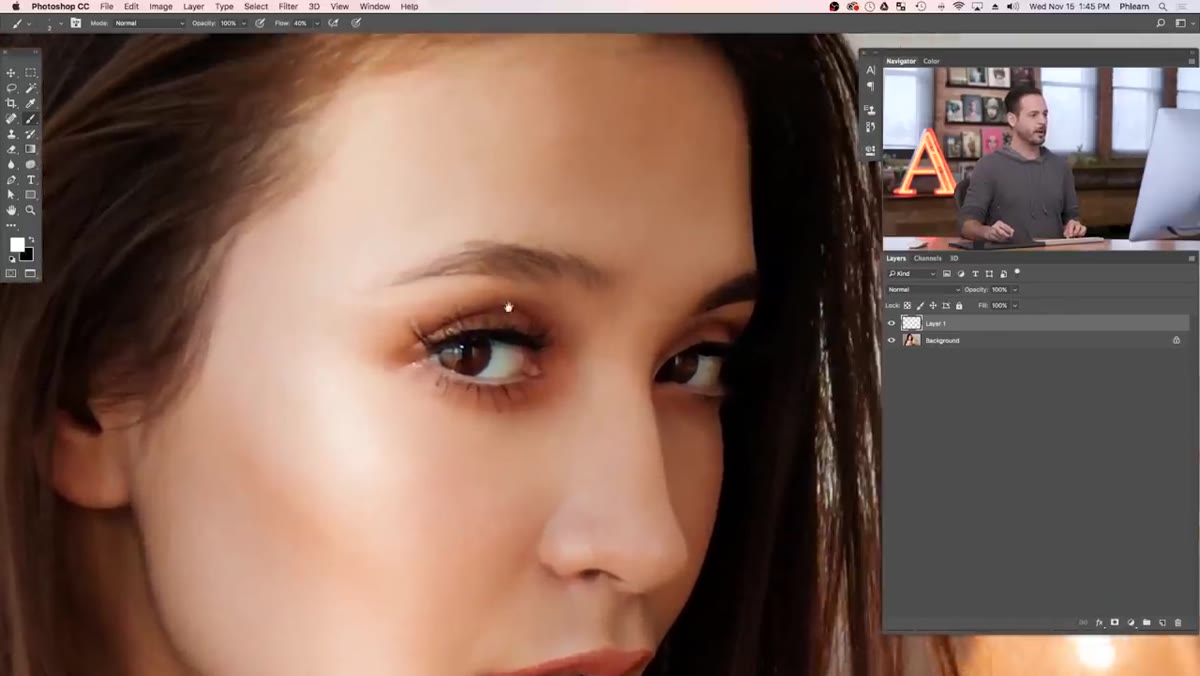Lock image pixels with brush icon
The width and height of the screenshot is (1200, 676).
click(x=920, y=305)
